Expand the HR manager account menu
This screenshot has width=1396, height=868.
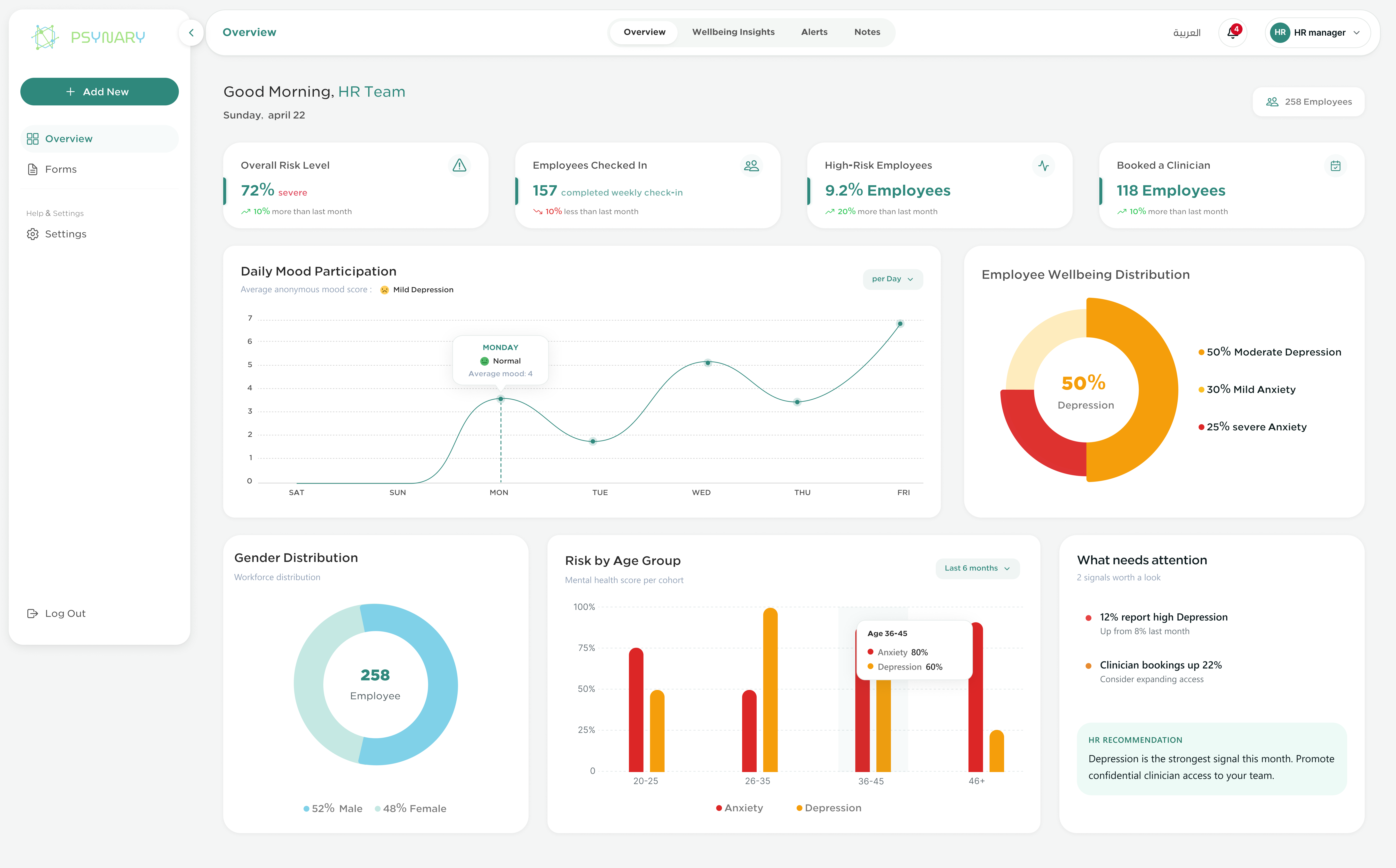(x=1318, y=33)
